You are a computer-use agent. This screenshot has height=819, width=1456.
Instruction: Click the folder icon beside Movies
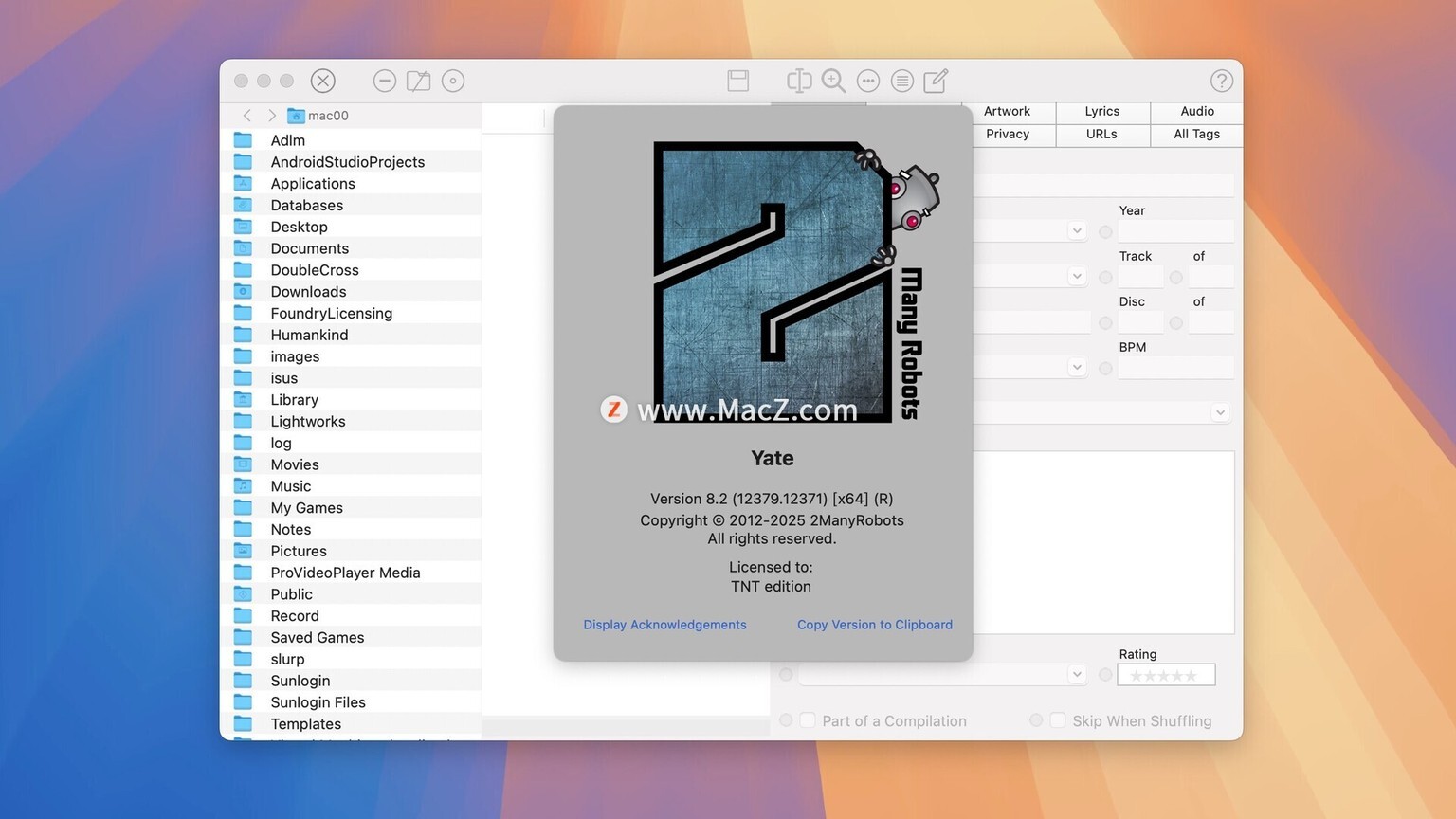pos(244,464)
